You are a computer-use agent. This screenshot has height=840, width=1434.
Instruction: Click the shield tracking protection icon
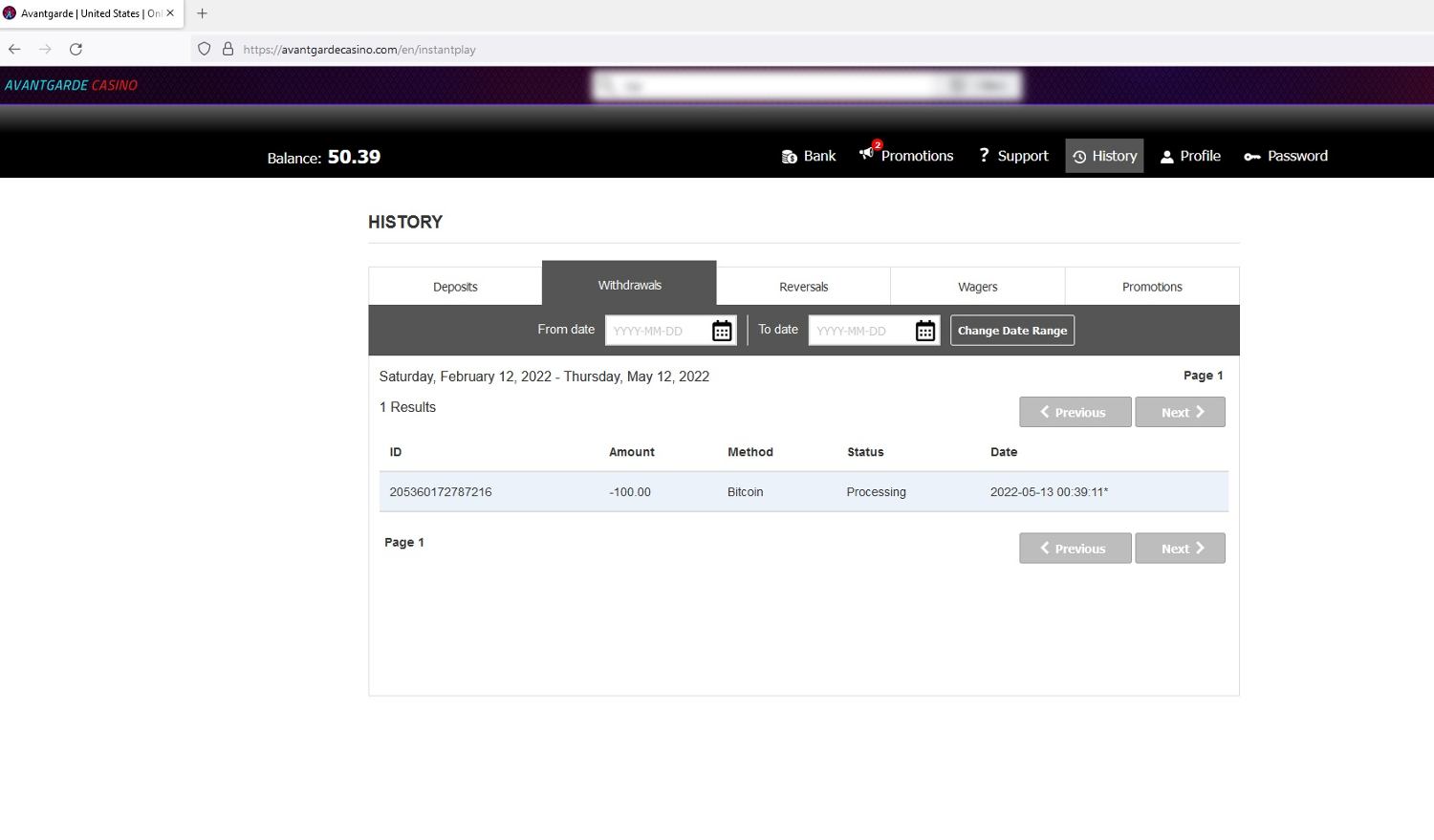204,49
